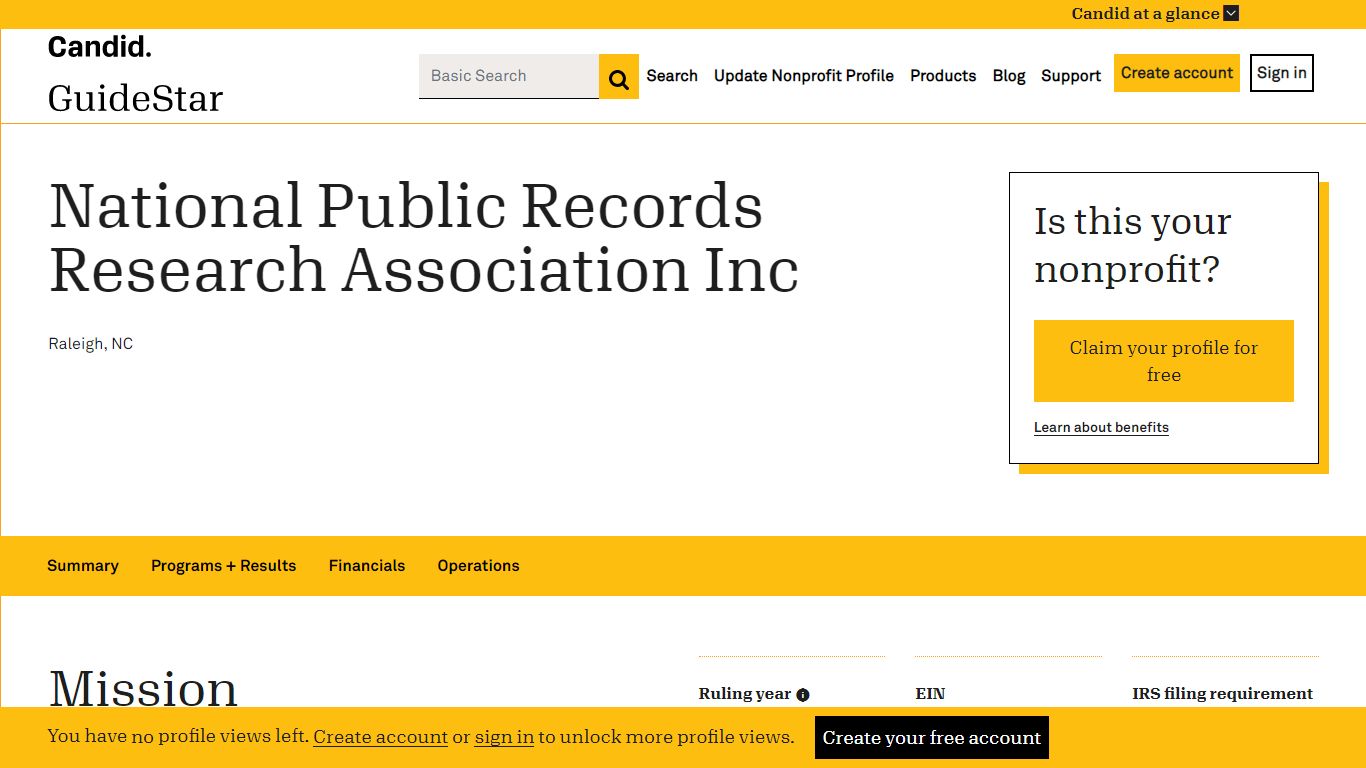
Task: Click Claim your profile for free
Action: pyautogui.click(x=1164, y=361)
